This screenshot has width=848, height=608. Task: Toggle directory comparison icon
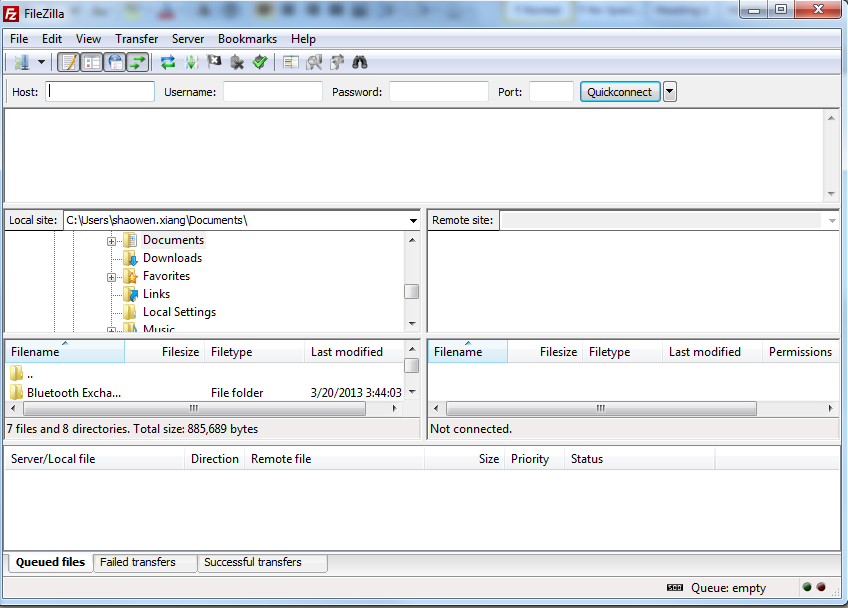314,63
